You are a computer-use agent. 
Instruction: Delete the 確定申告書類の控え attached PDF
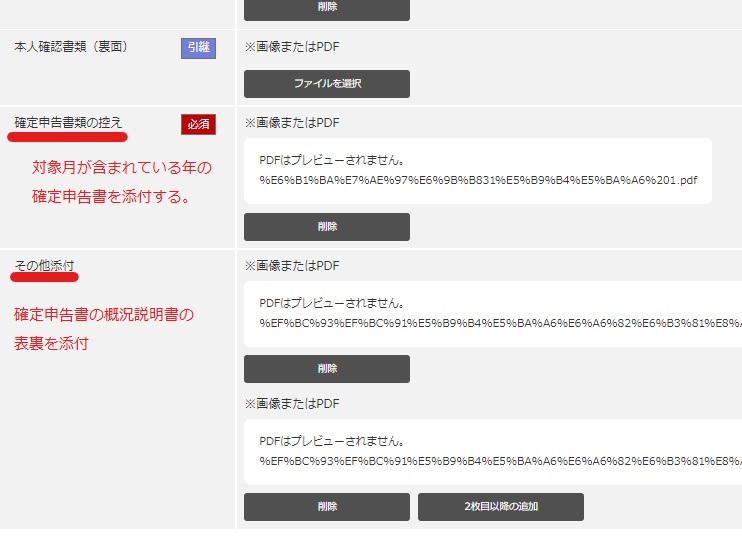pyautogui.click(x=327, y=227)
